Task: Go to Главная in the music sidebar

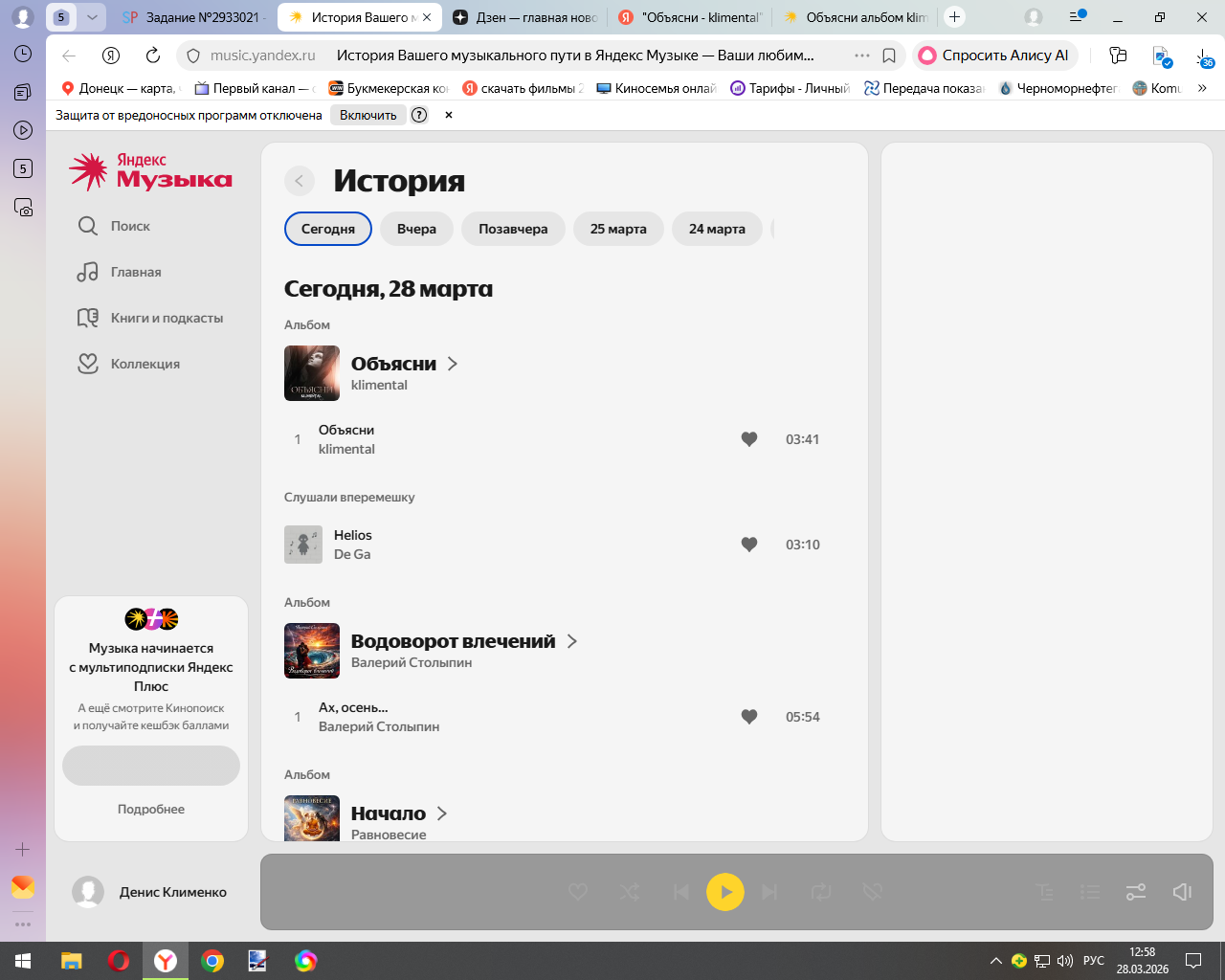Action: pos(120,272)
